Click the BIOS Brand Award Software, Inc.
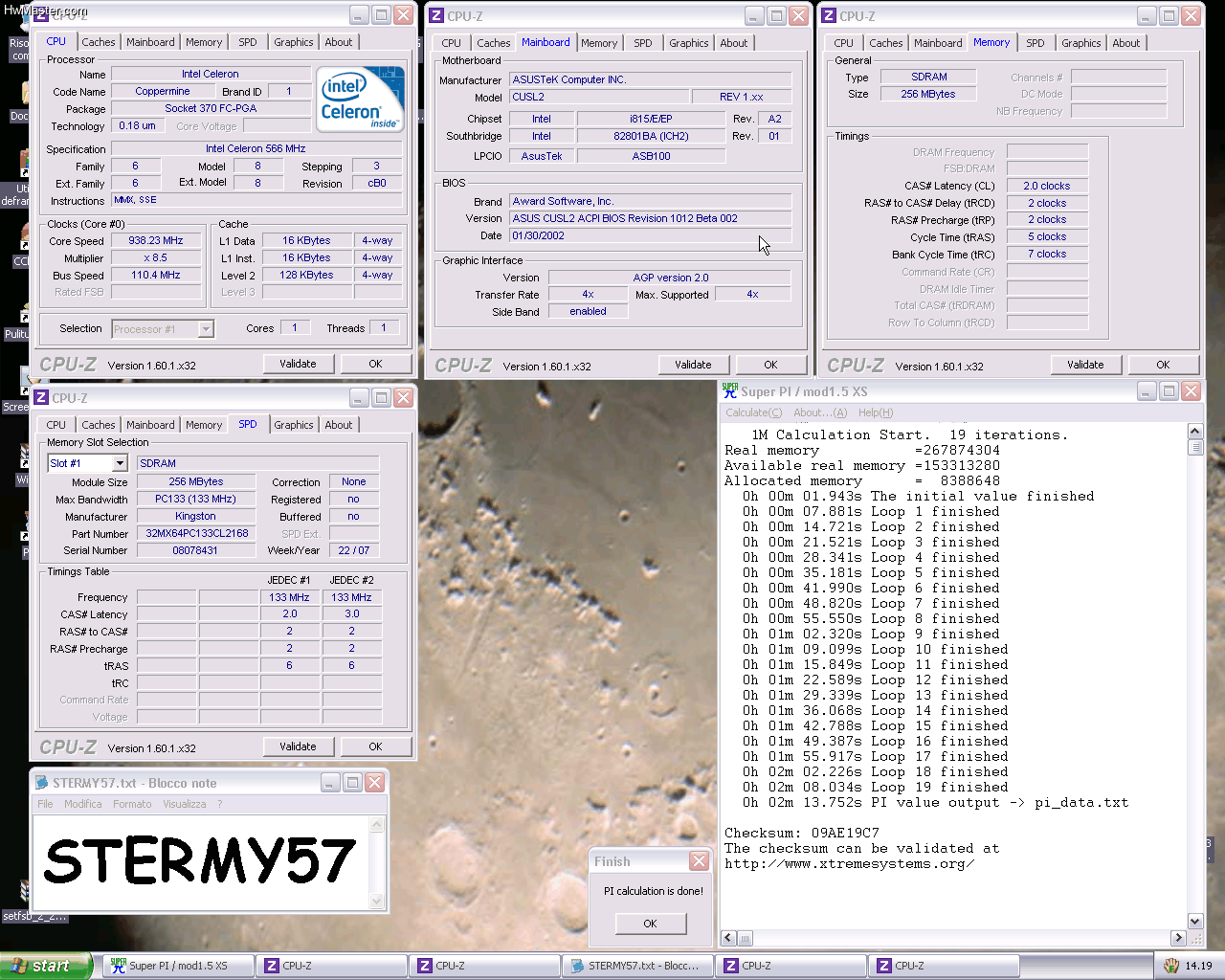The height and width of the screenshot is (980, 1225). (650, 202)
